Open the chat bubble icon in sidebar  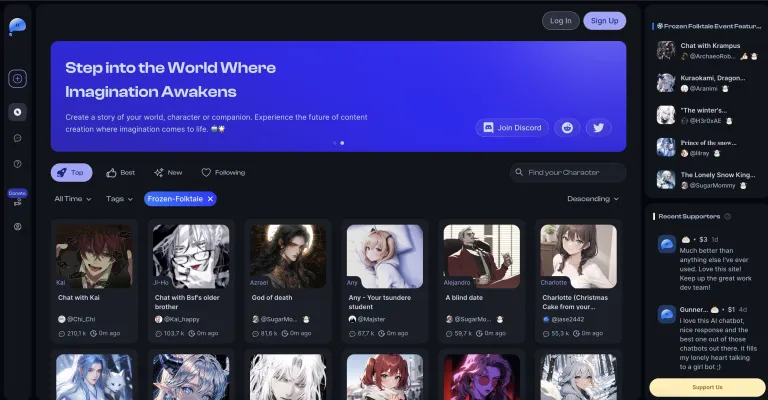pos(17,138)
